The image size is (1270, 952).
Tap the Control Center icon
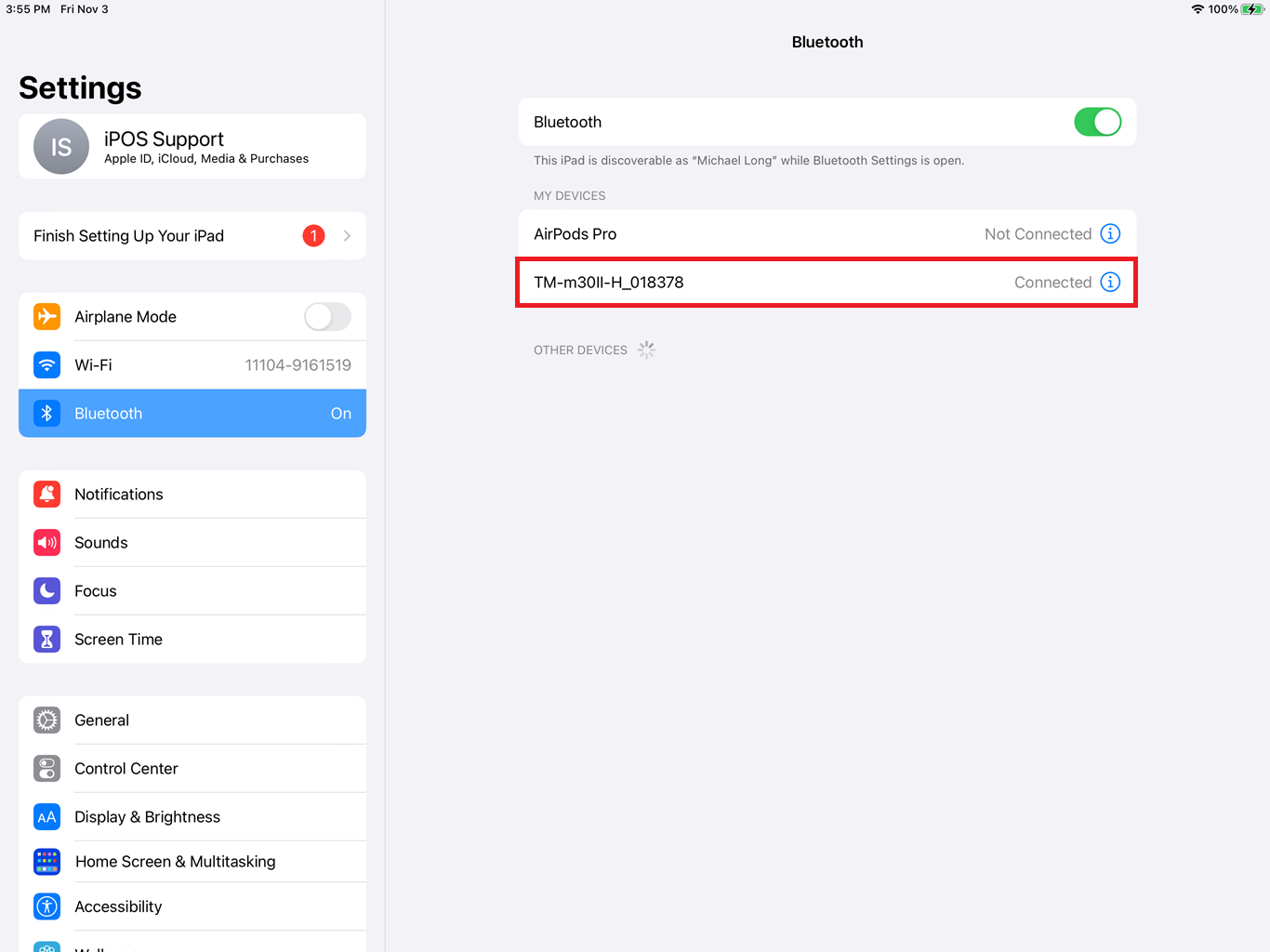coord(46,768)
